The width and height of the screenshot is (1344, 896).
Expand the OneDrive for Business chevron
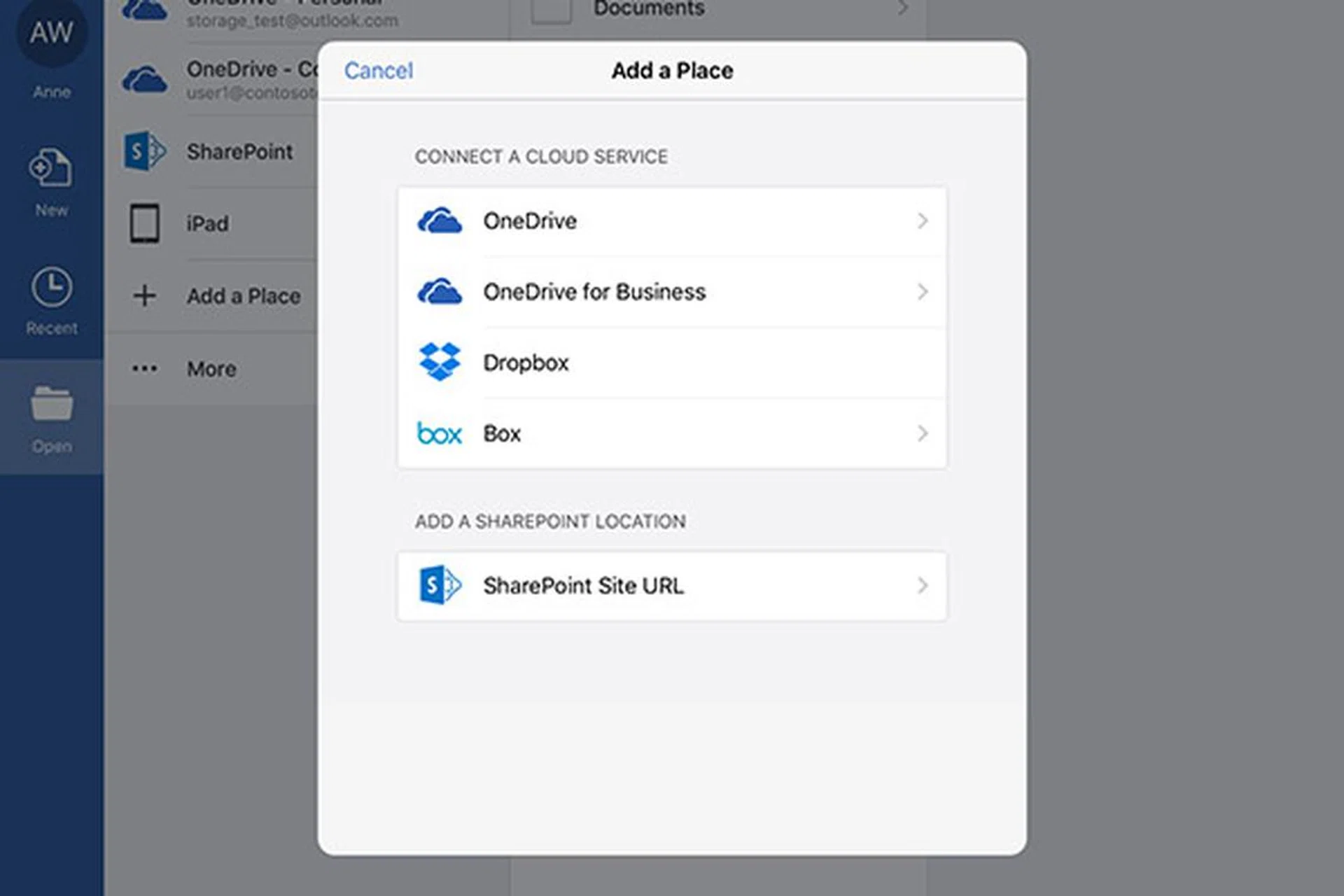[x=922, y=292]
